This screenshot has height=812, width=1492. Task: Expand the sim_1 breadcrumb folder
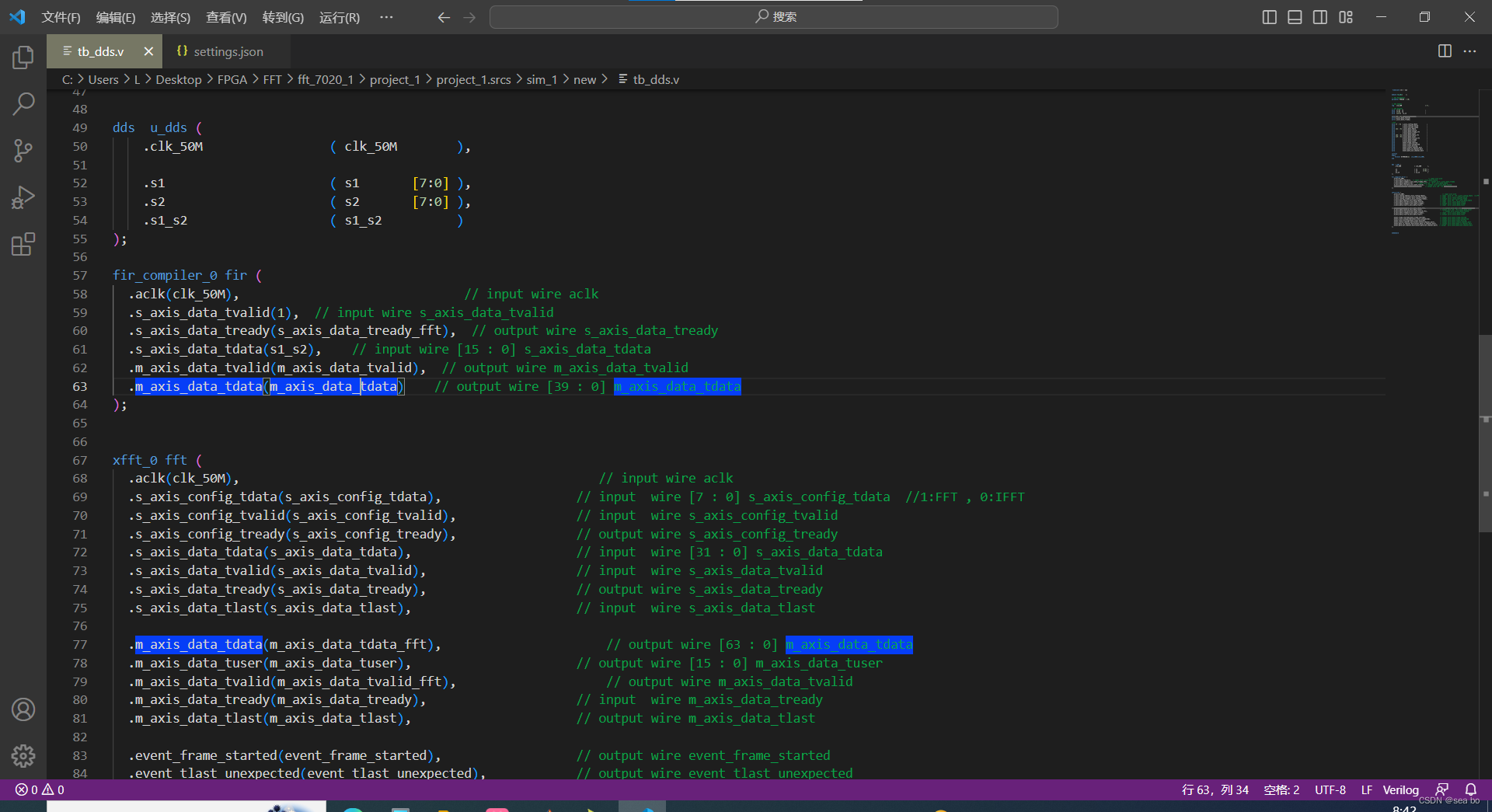click(542, 79)
